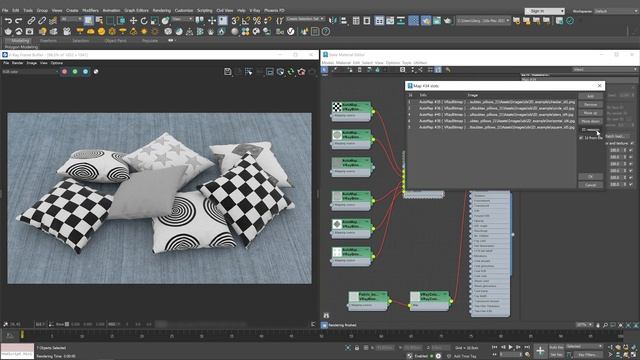Click Add button in map slots dialog

(x=590, y=96)
